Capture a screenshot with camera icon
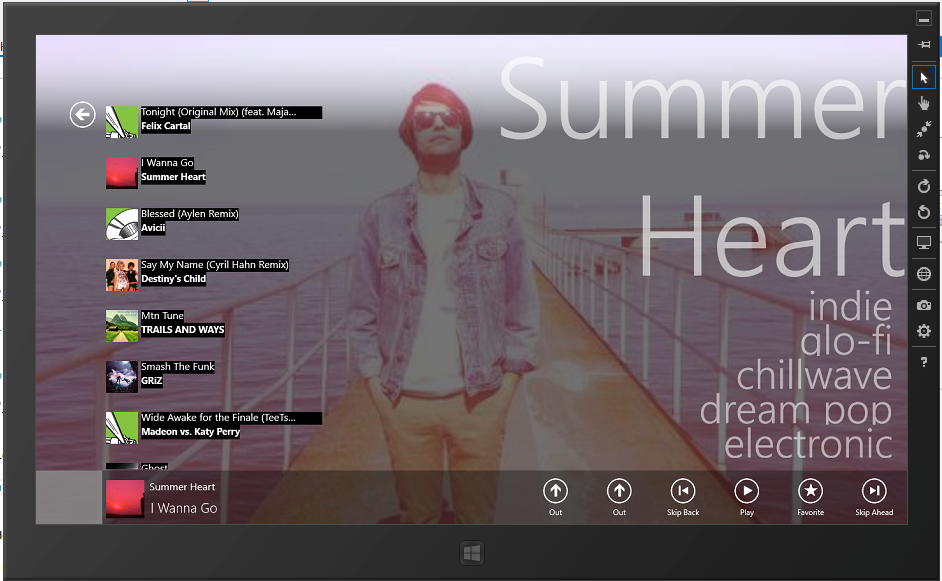The image size is (942, 581). 924,305
